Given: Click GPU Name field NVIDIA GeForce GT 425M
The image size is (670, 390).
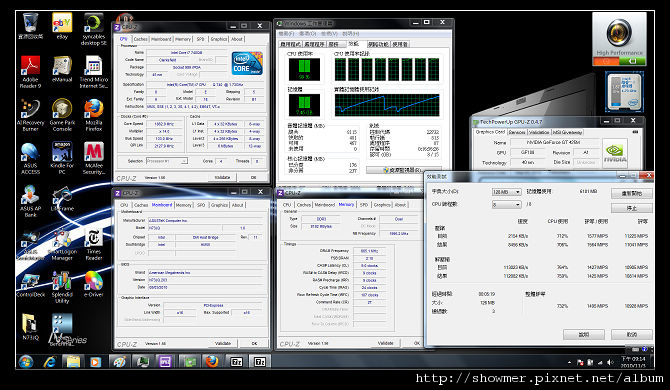Looking at the screenshot, I should pos(553,142).
